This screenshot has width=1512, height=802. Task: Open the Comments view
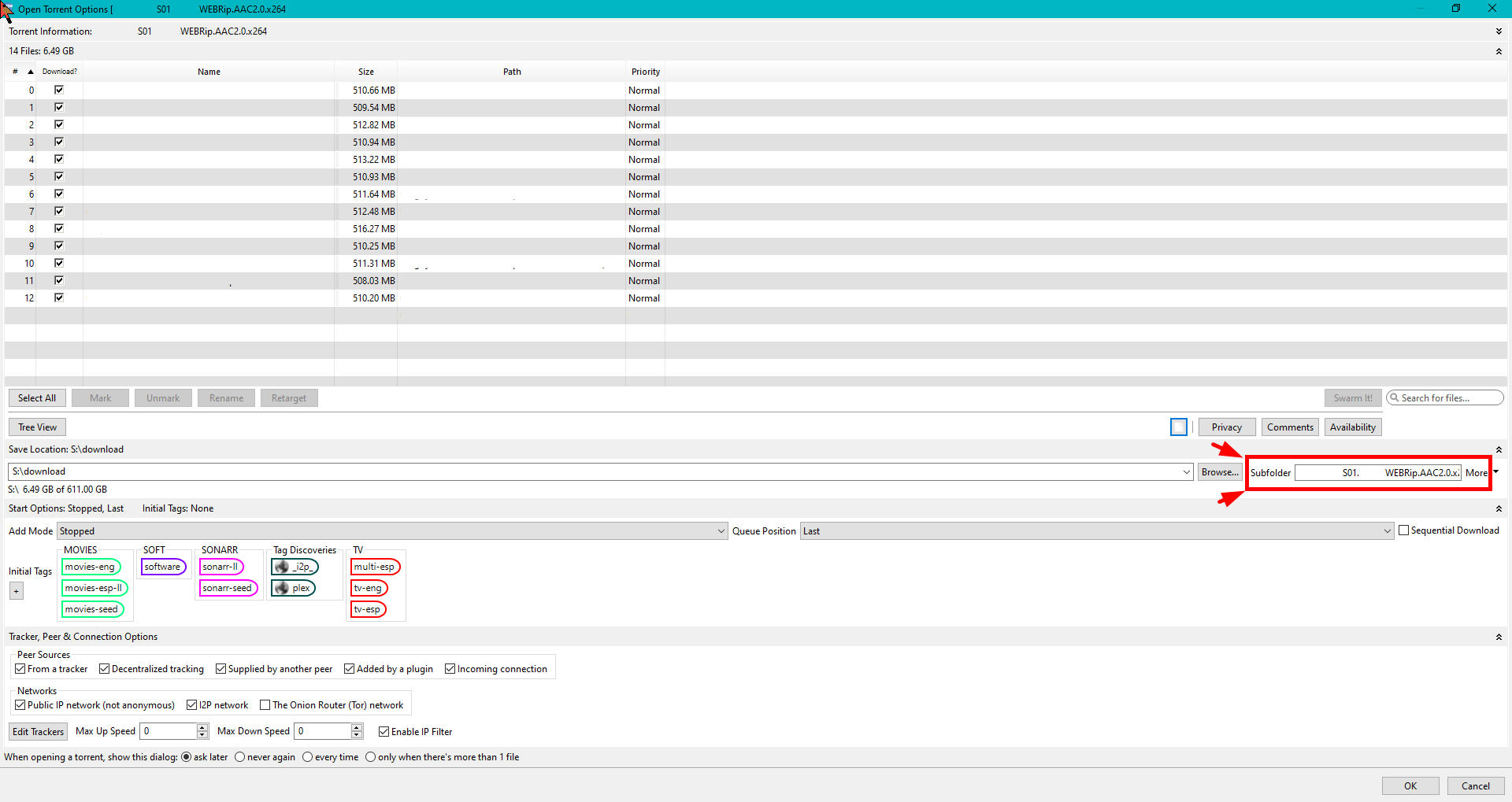1290,427
